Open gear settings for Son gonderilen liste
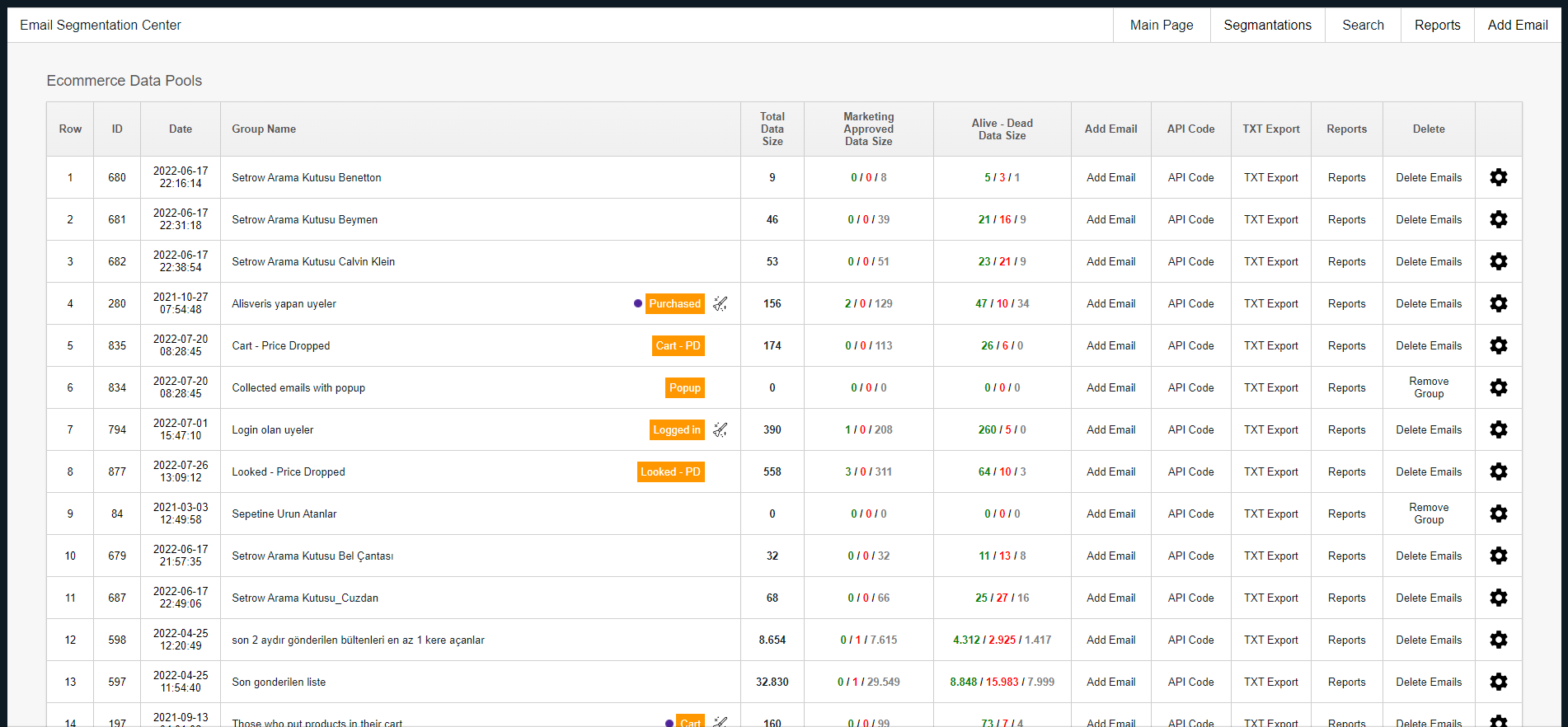 point(1499,682)
